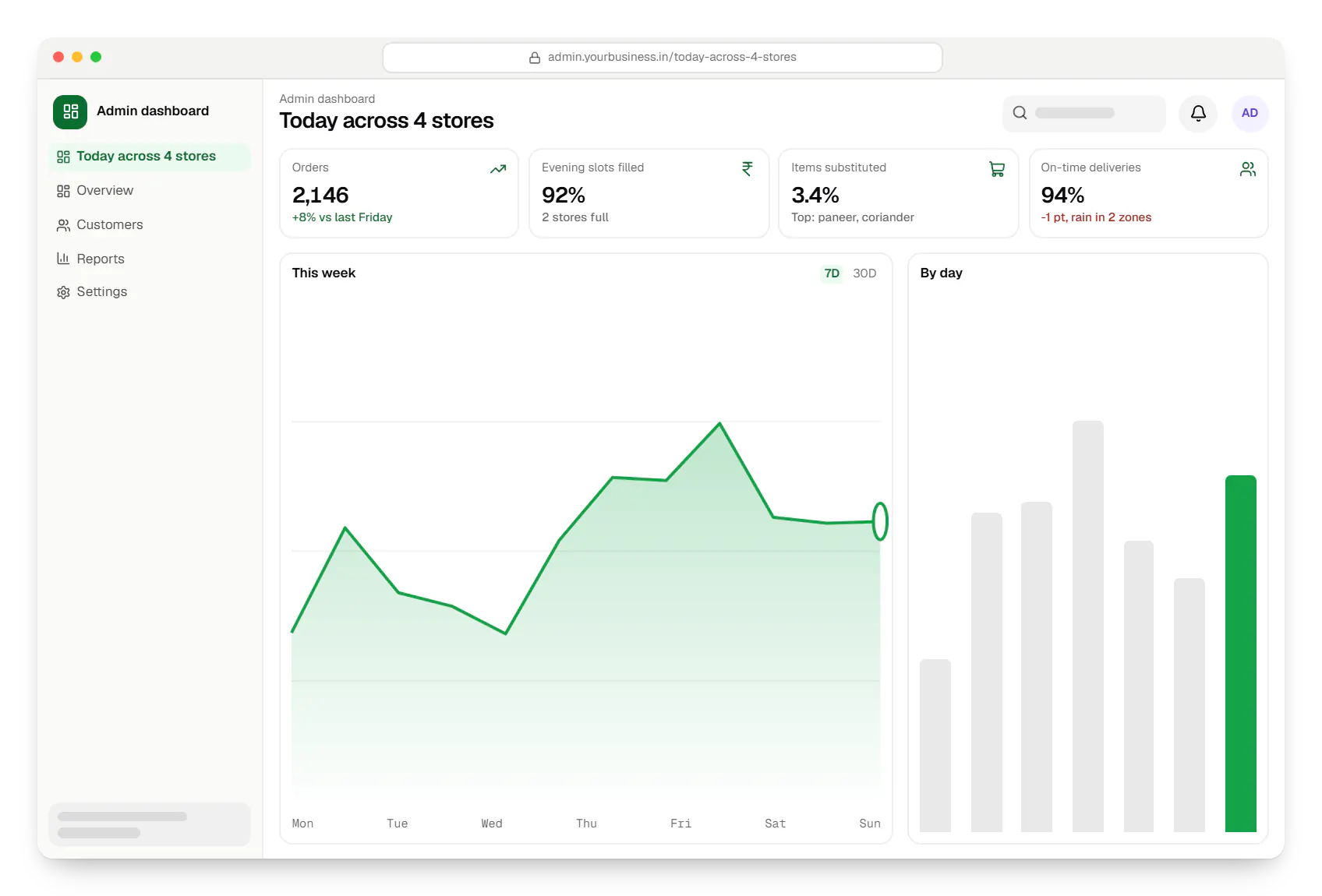Click the Today across 4 stores grid icon
The height and width of the screenshot is (896, 1322).
pyautogui.click(x=63, y=157)
